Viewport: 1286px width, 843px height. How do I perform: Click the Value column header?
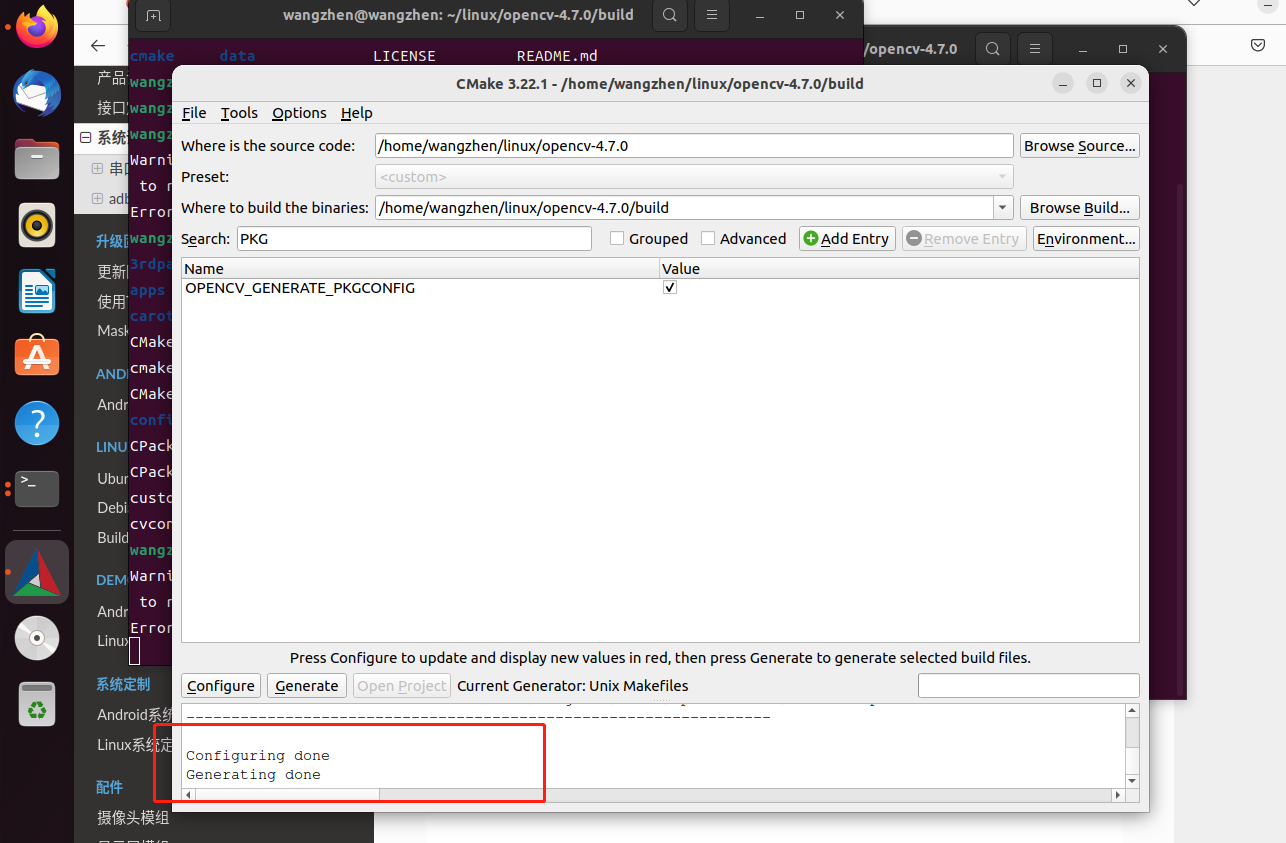coord(899,268)
